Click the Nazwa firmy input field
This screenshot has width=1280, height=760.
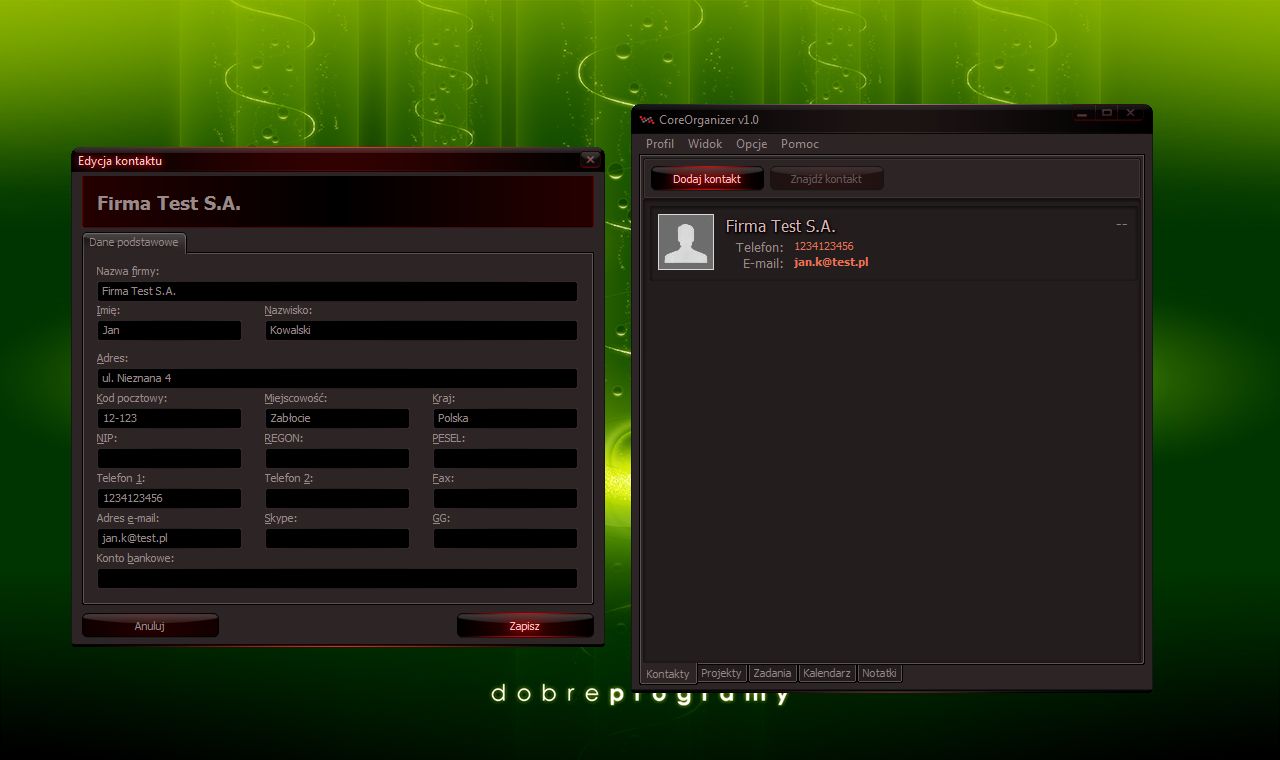pyautogui.click(x=337, y=291)
